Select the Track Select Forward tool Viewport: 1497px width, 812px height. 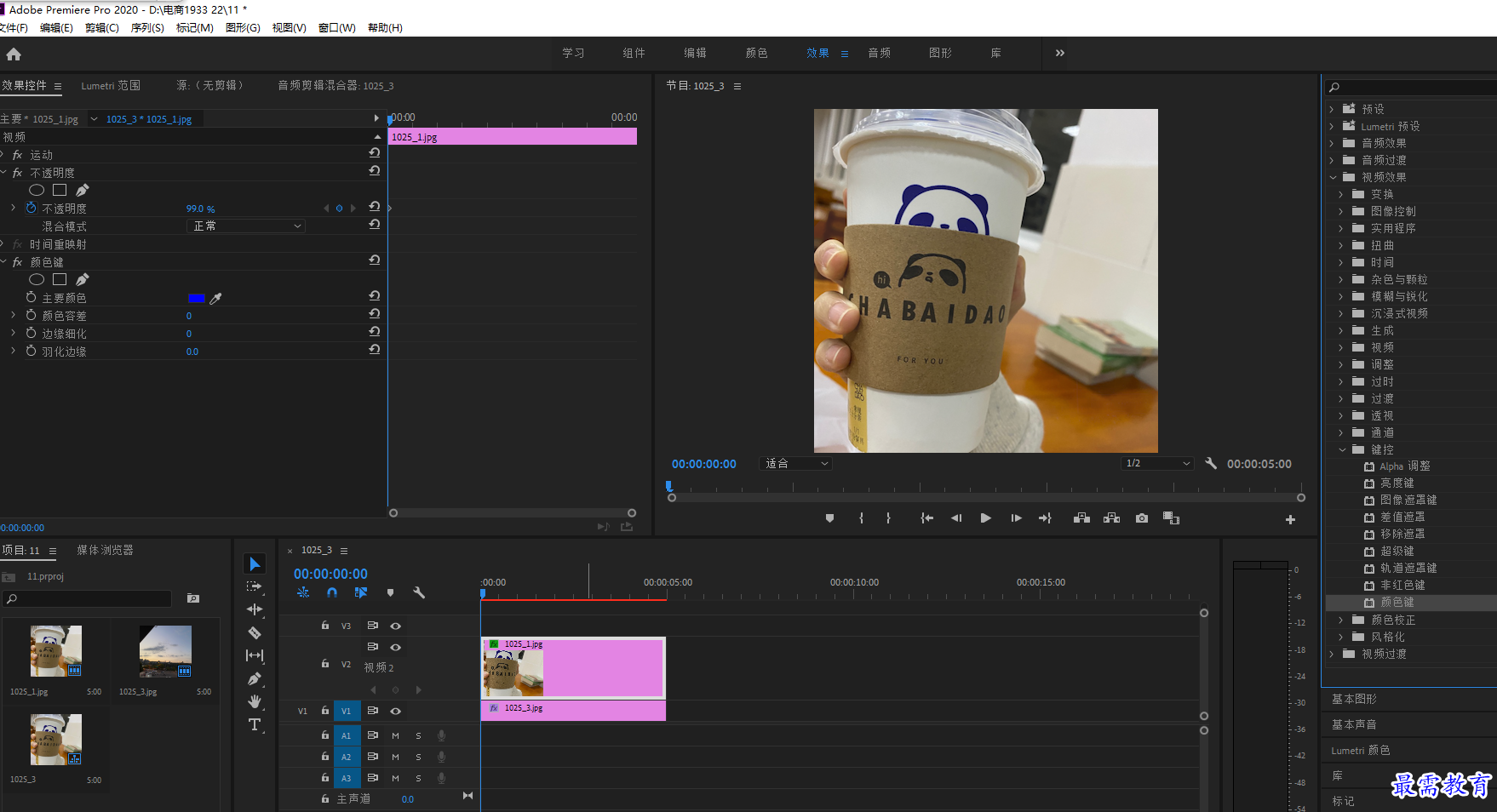click(255, 586)
